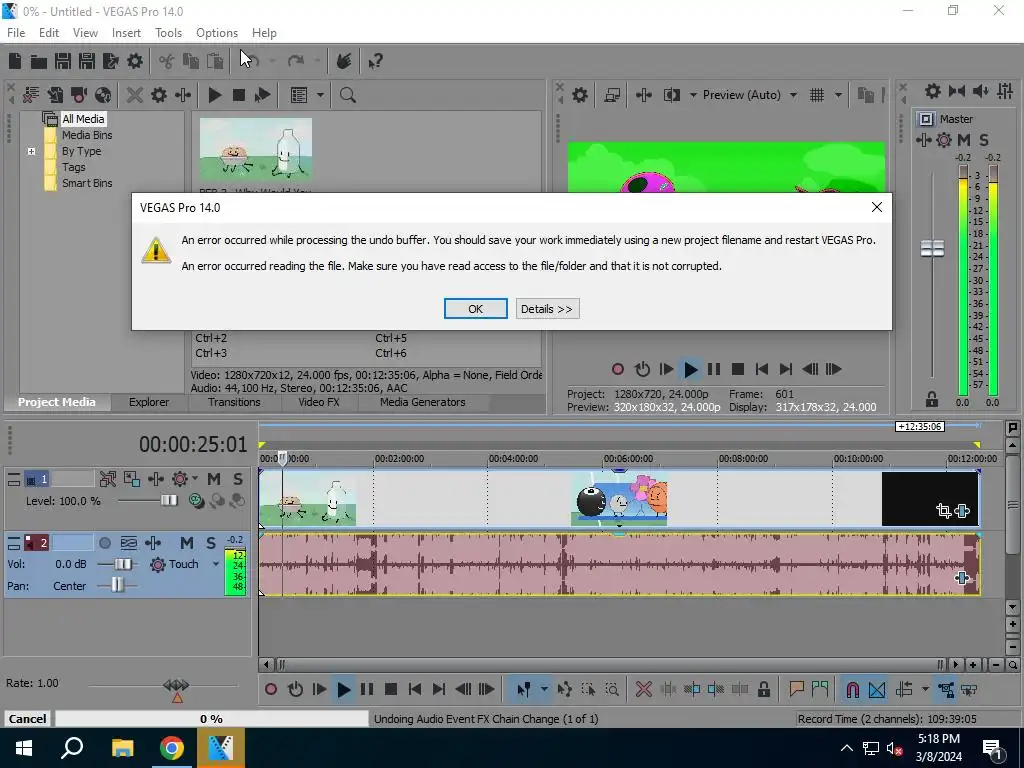
Task: Open video track 1 automation settings dropdown arrow
Action: click(195, 479)
